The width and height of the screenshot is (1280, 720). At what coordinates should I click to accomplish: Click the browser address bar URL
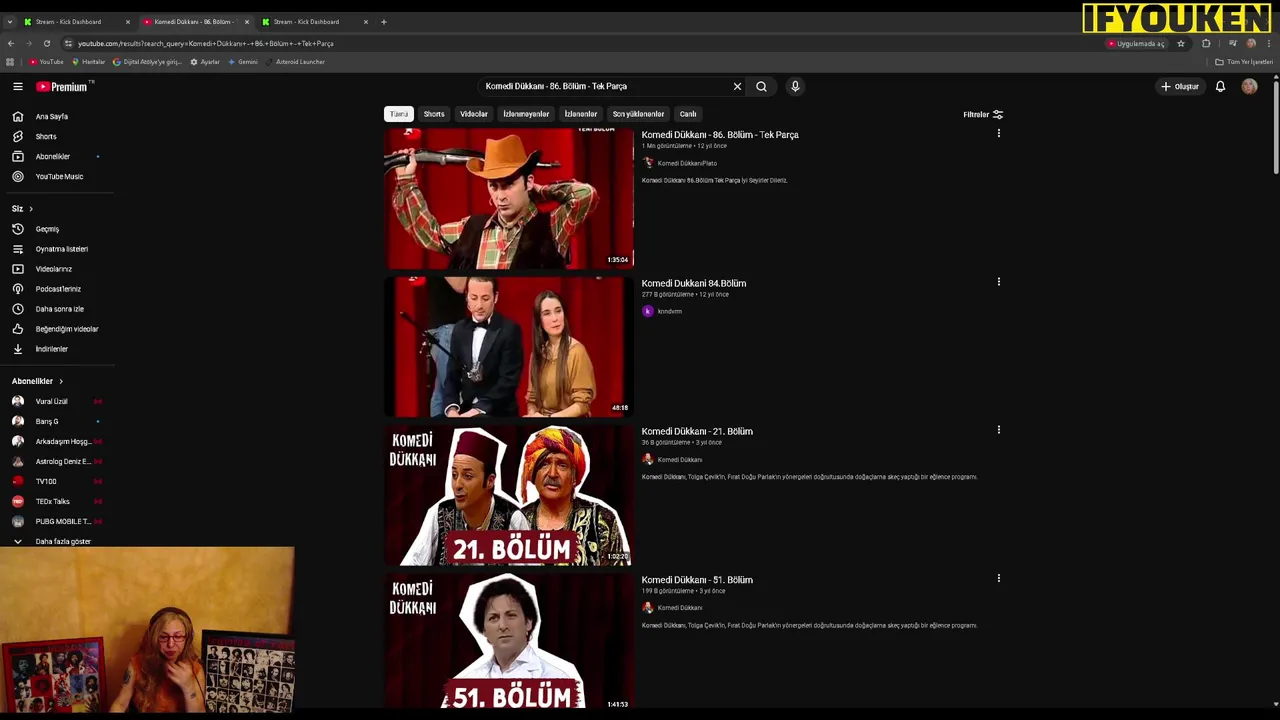coord(206,44)
